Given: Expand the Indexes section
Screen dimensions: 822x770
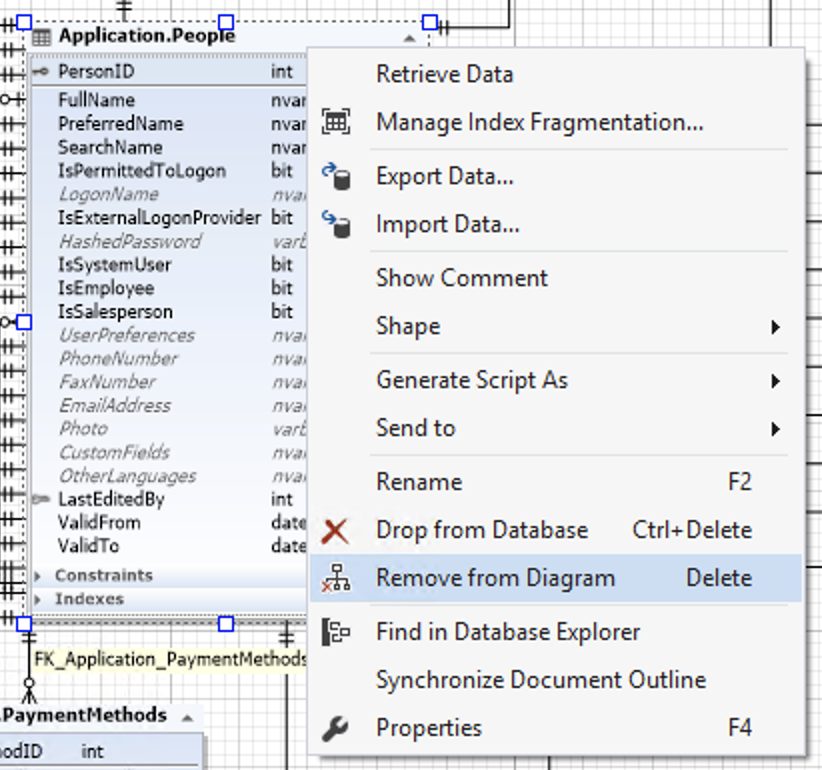Looking at the screenshot, I should [x=38, y=599].
